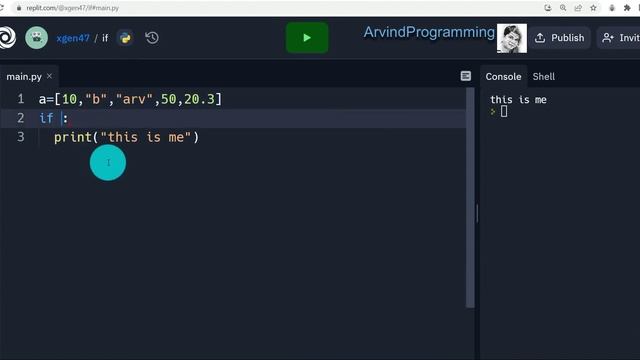
Task: Click the console output 'this is me'
Action: 518,100
